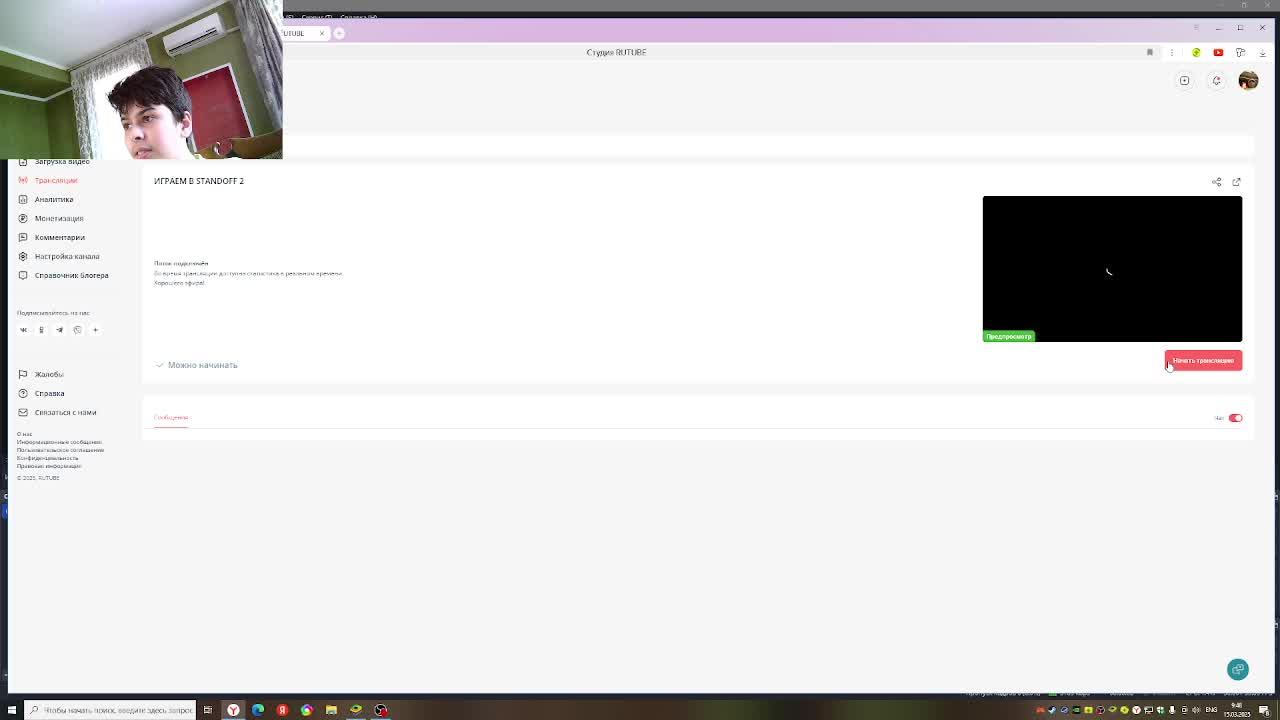1280x720 pixels.
Task: Open the VK social link icon
Action: [x=23, y=330]
